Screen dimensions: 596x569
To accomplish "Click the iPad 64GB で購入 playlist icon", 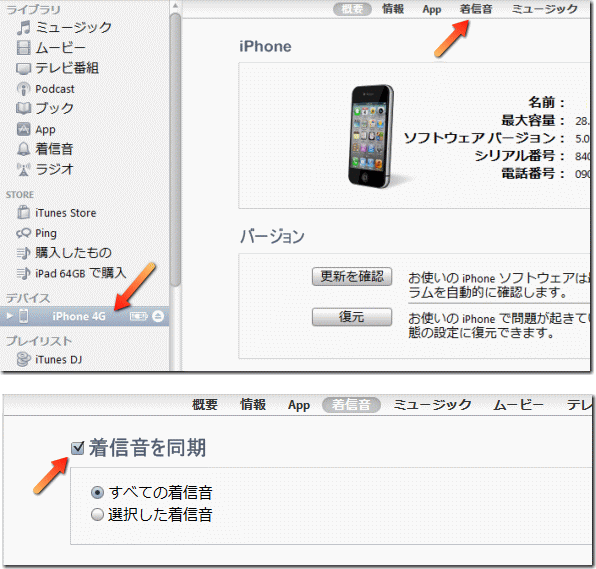I will 24,273.
